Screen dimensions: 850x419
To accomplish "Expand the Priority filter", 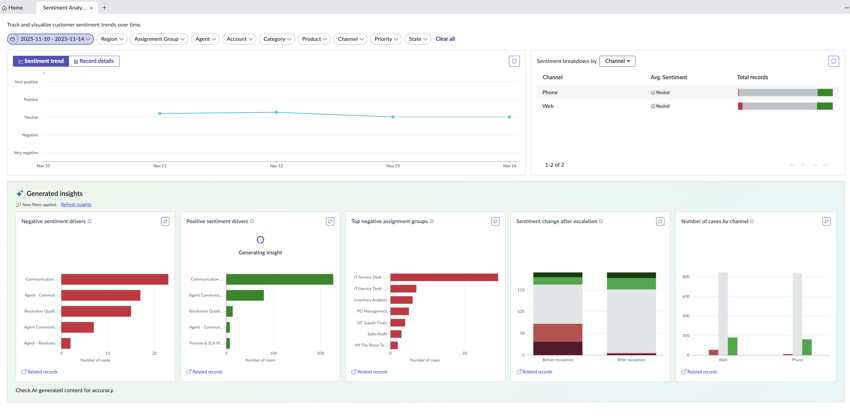I will point(386,39).
